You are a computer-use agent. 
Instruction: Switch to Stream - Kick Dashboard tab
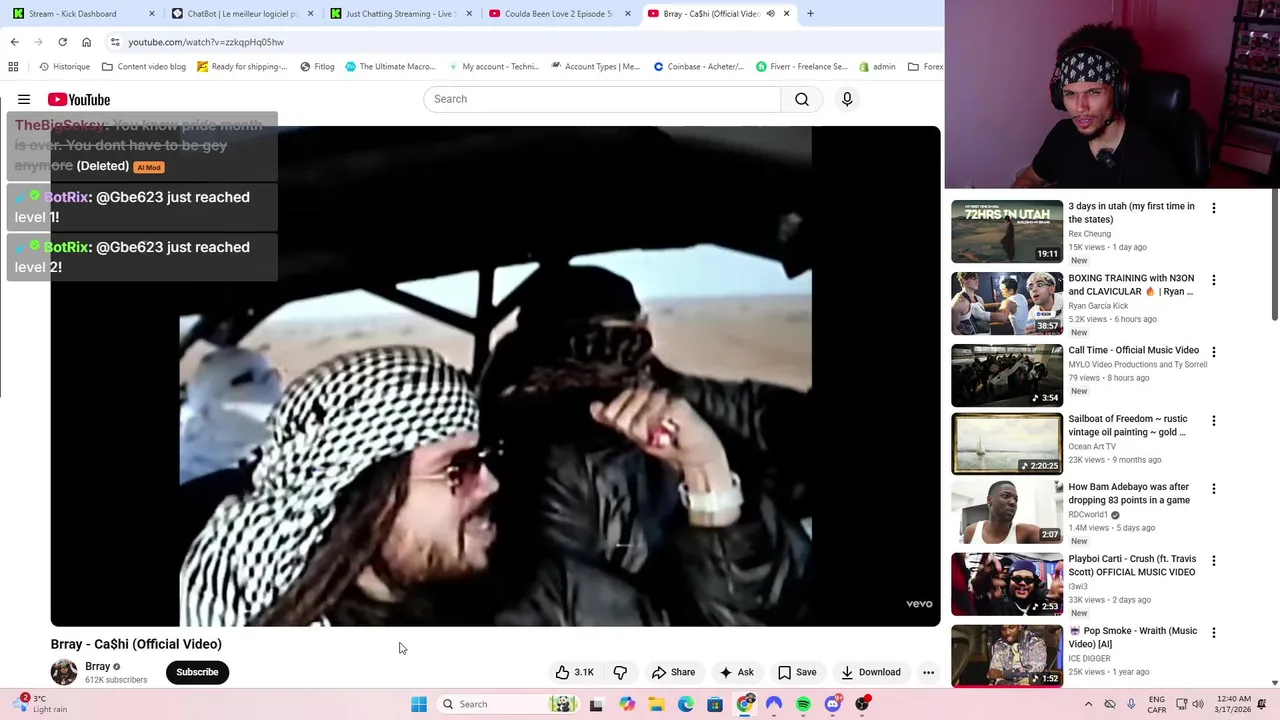tap(85, 14)
